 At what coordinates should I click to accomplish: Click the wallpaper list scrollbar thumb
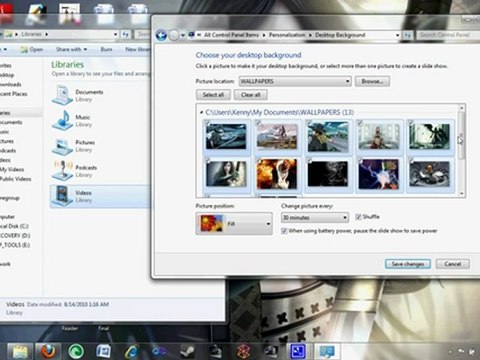click(462, 136)
